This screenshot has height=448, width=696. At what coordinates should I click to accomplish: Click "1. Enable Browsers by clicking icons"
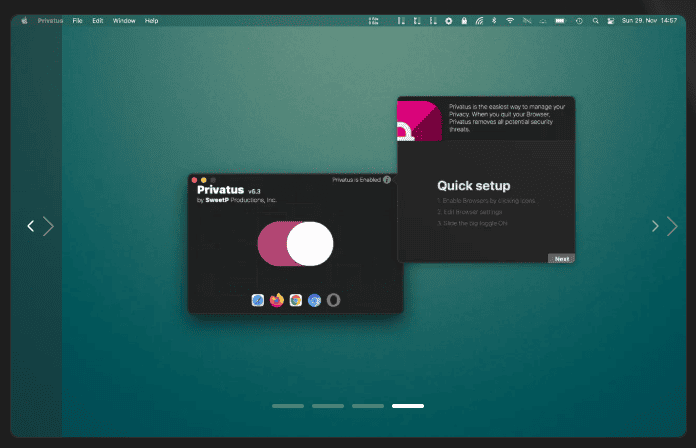[486, 201]
